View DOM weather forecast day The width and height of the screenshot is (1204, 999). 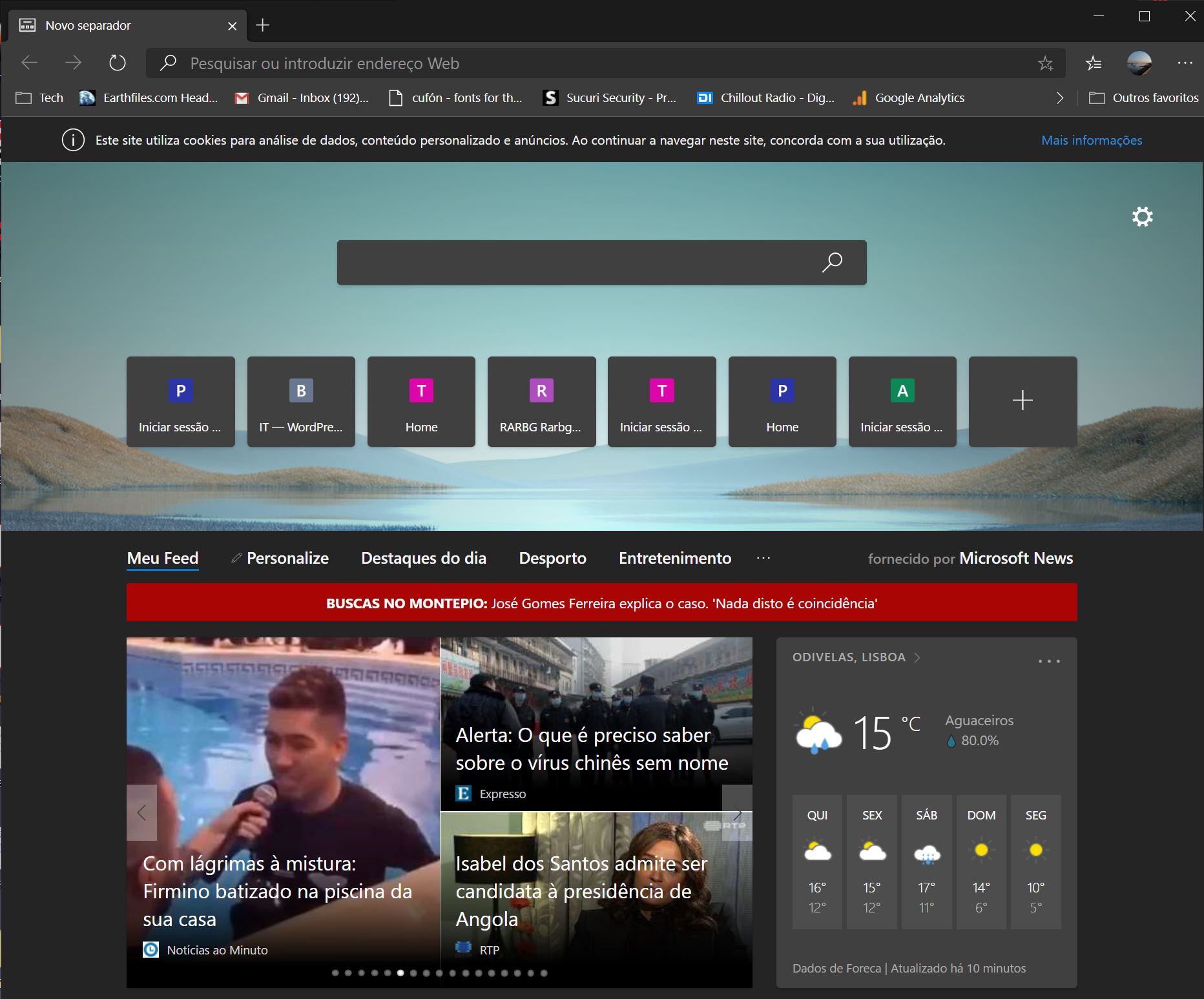981,861
